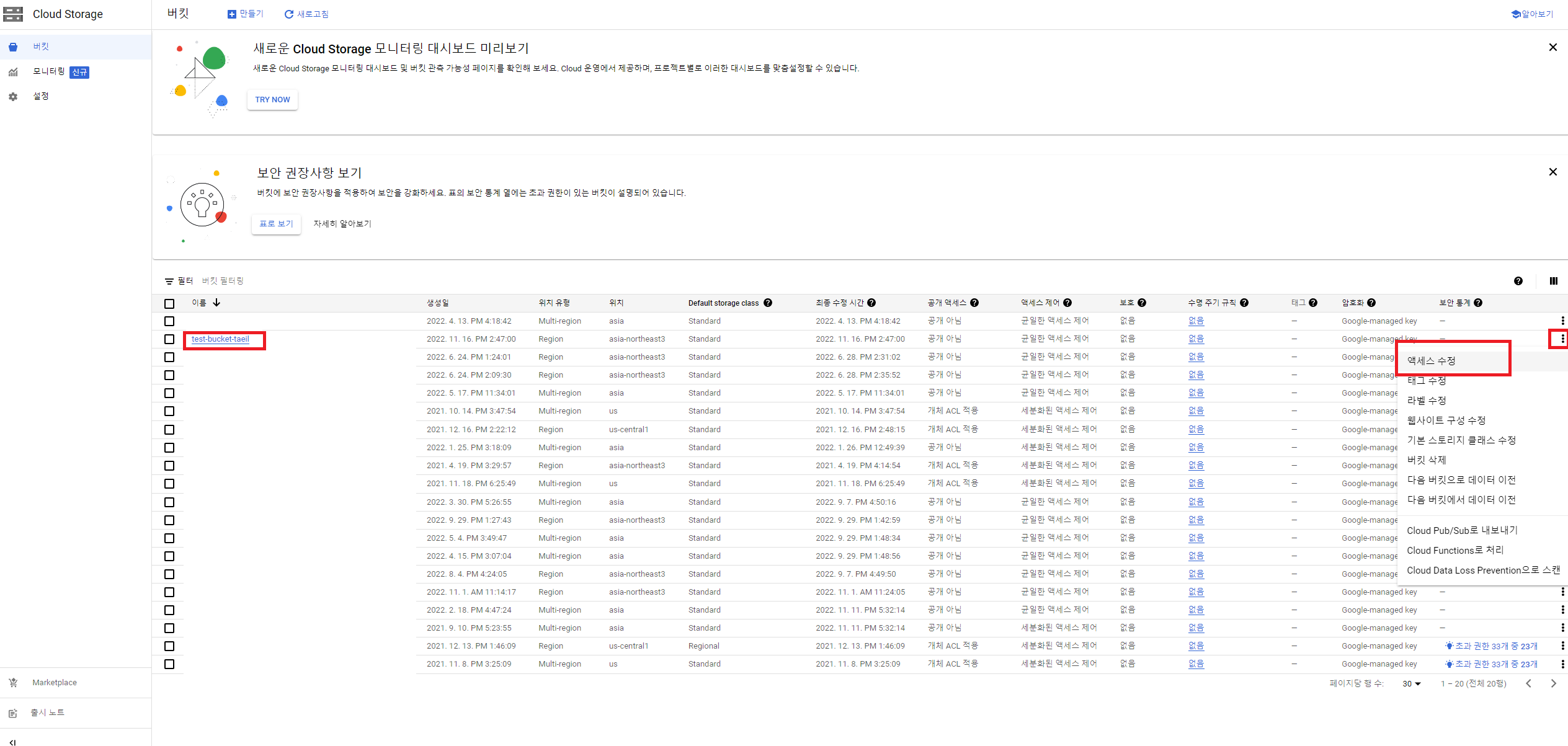Toggle the test-bucket-taeil row actions menu

(1562, 339)
